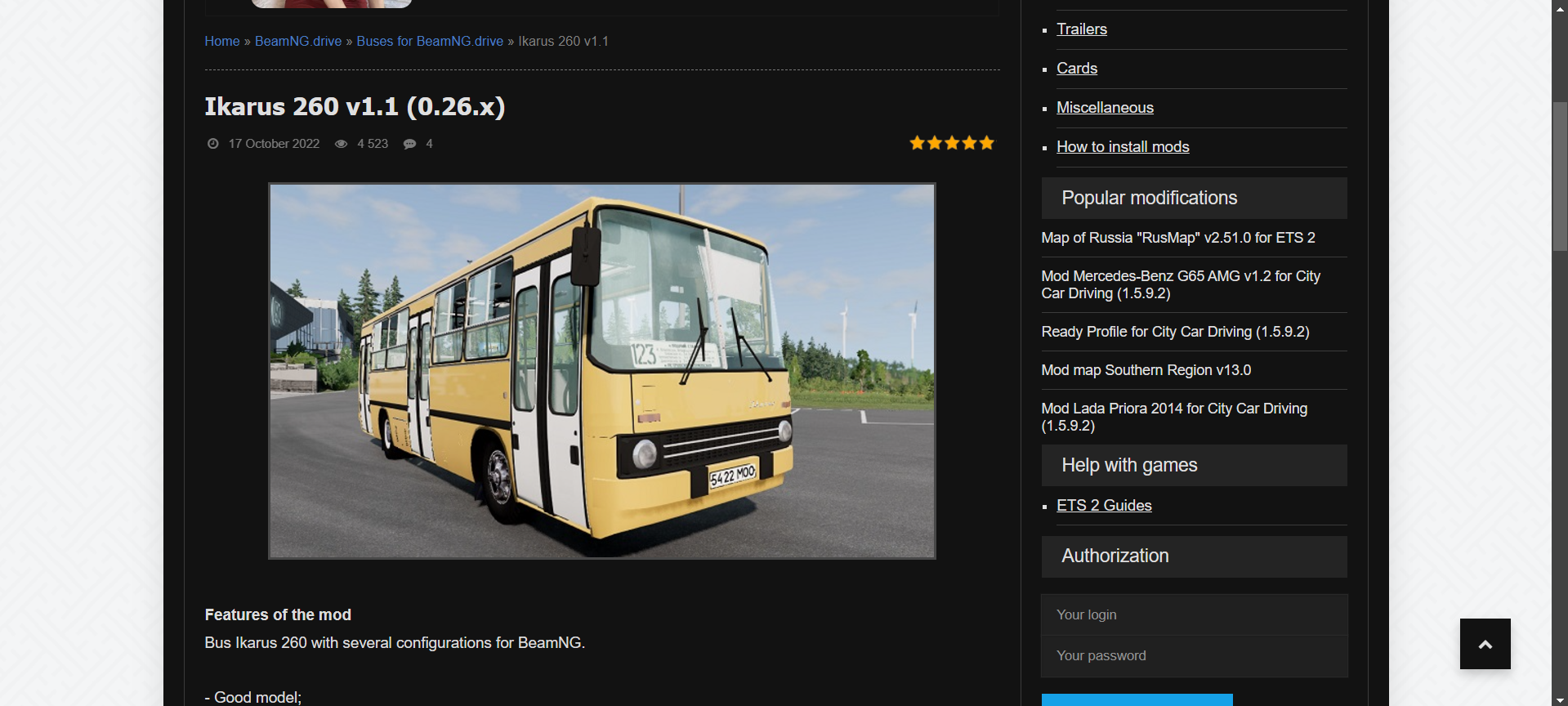Focus the Your login field
The image size is (1568, 706).
(x=1194, y=614)
